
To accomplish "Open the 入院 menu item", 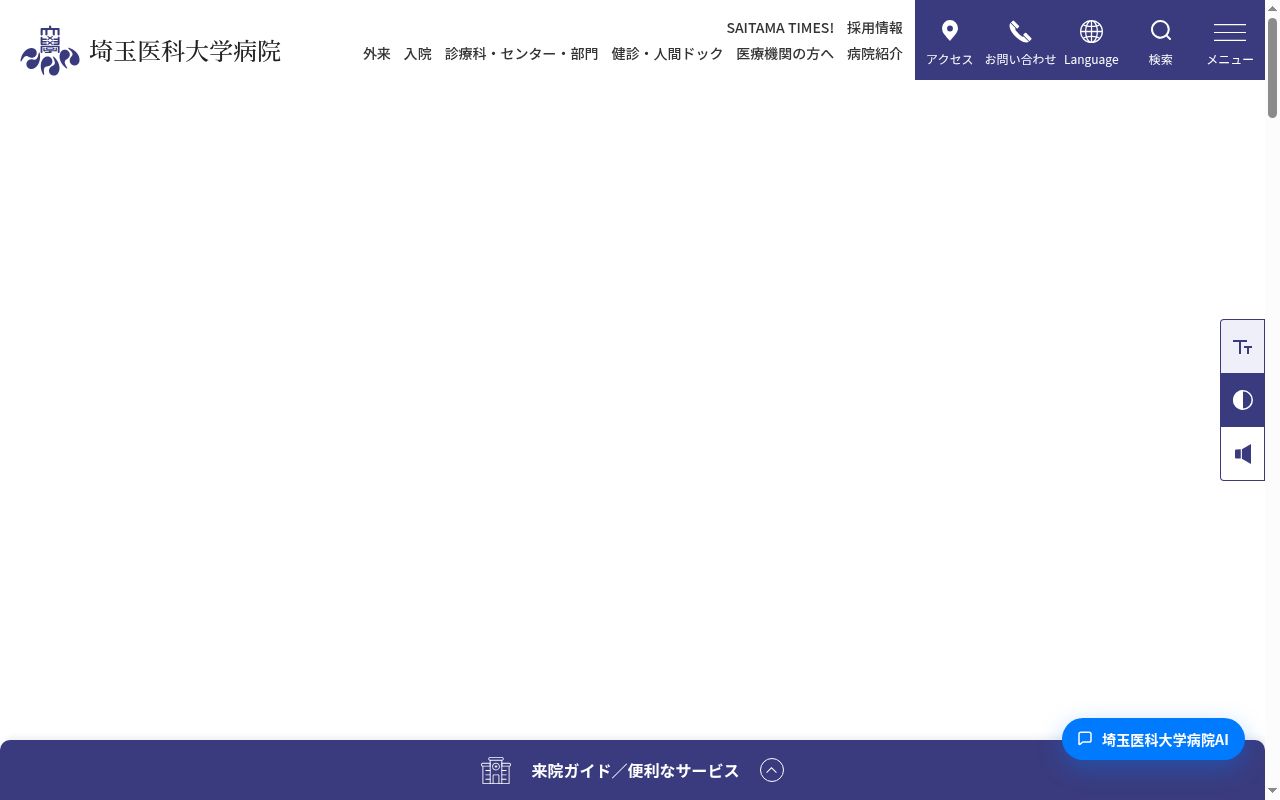I will point(418,54).
